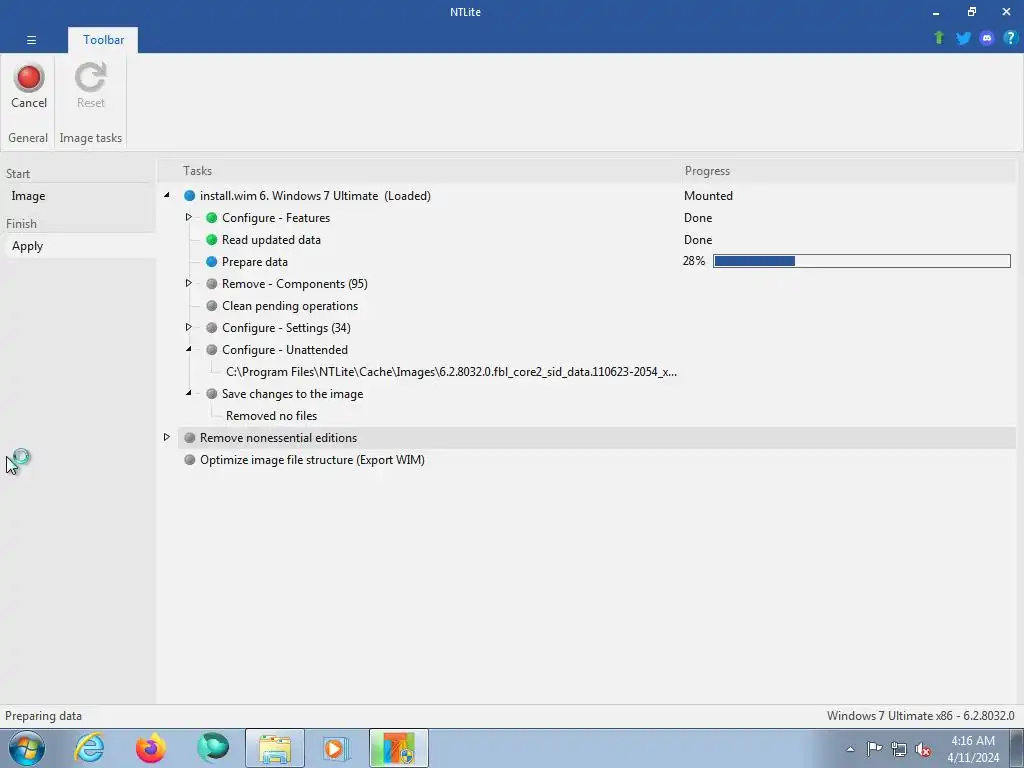Click the Preparing data status bar text
The height and width of the screenshot is (768, 1024).
pos(43,716)
